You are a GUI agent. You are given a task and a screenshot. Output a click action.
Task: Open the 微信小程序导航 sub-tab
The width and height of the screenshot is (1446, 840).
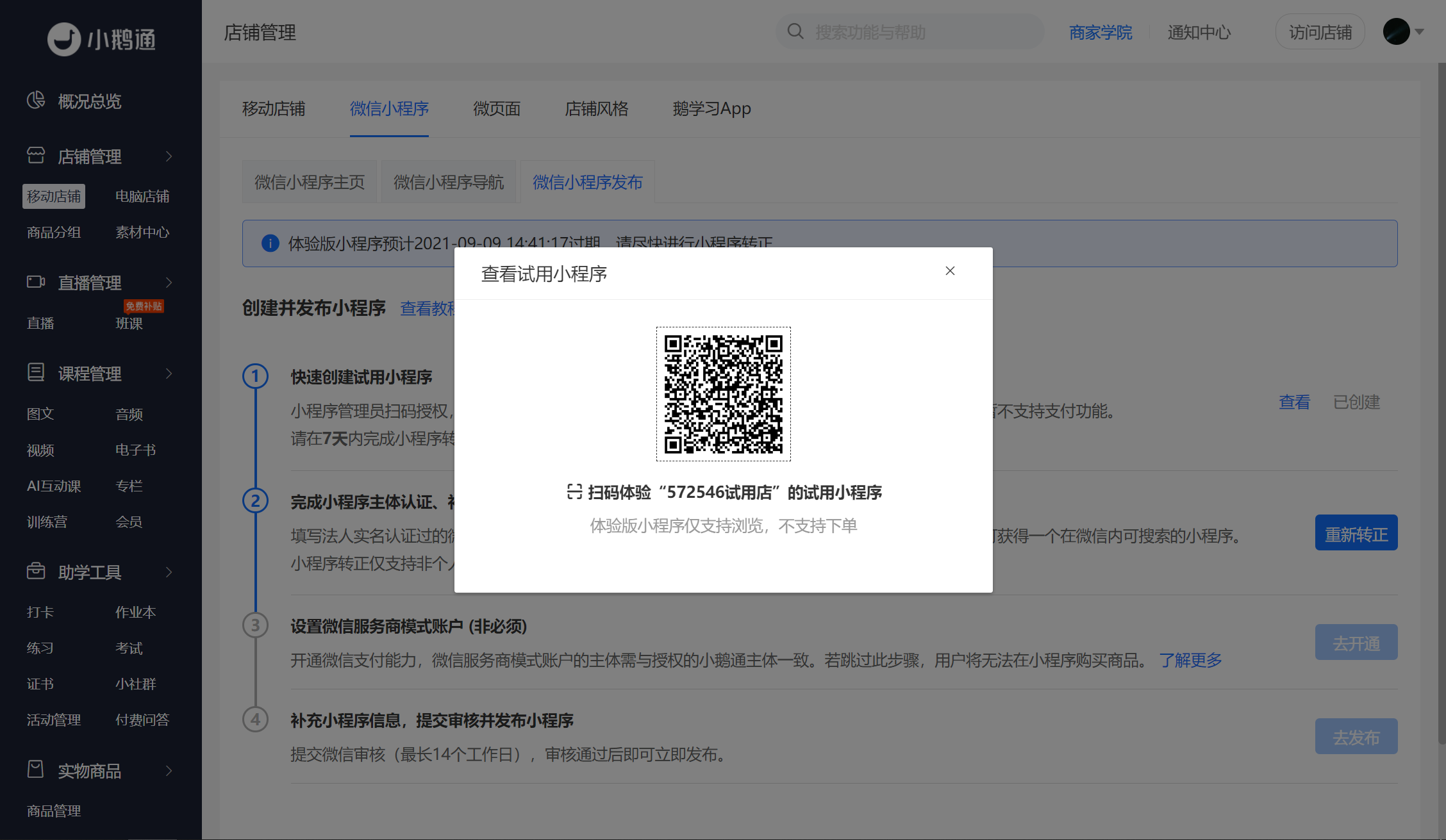coord(449,182)
